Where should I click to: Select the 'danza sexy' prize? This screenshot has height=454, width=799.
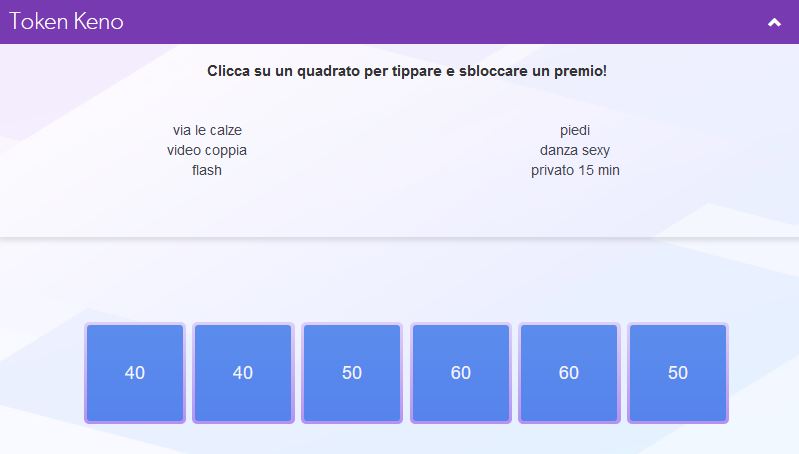tap(575, 150)
